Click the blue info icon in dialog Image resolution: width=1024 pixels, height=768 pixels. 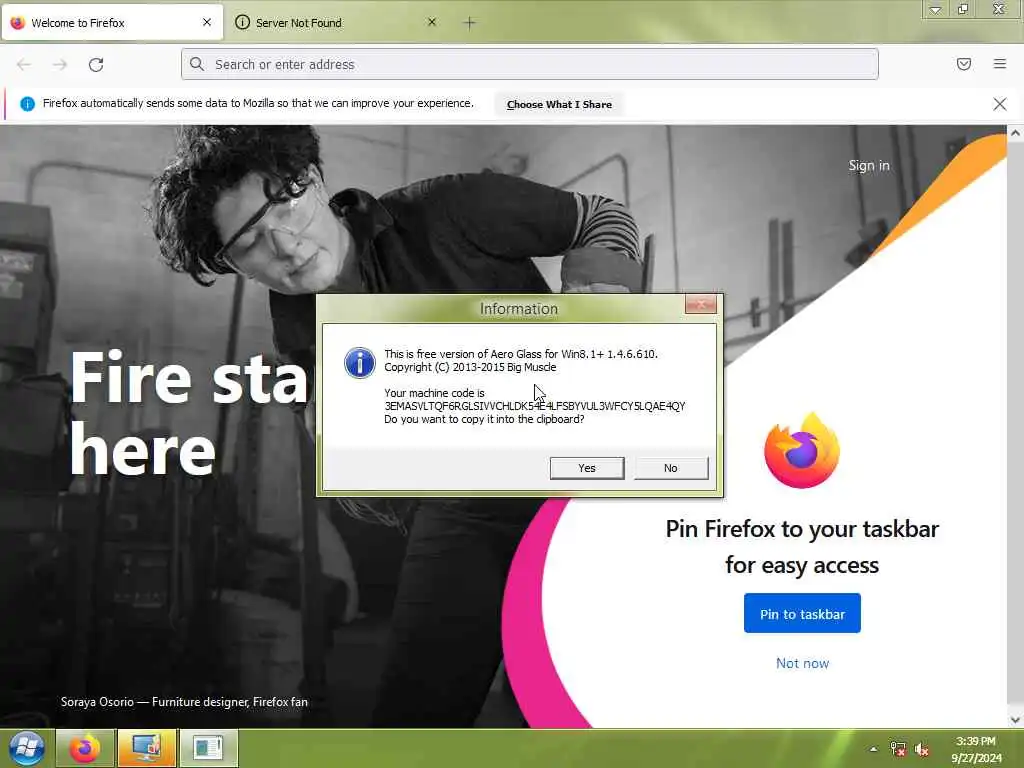coord(360,363)
